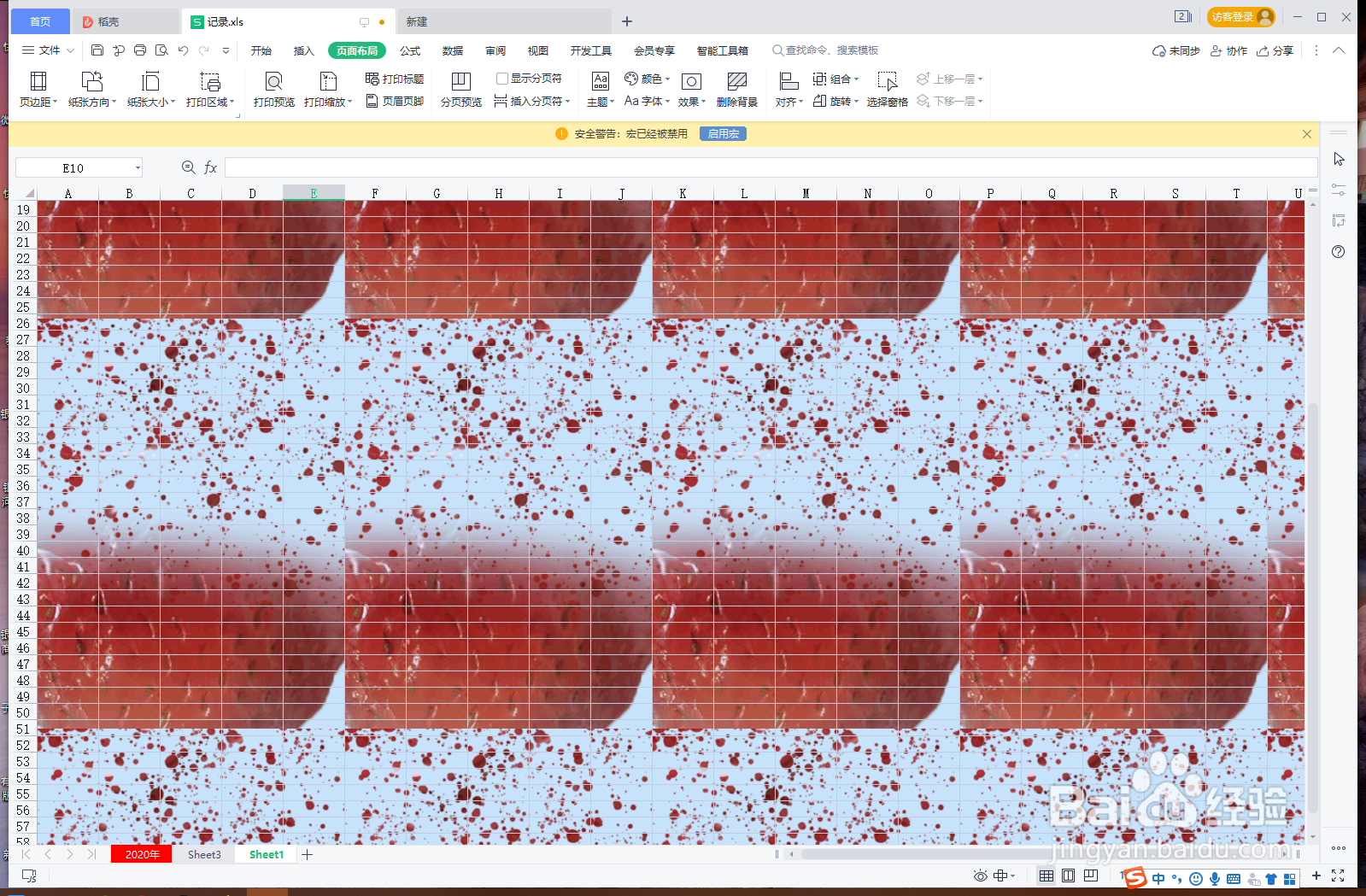
Task: Click the enable macros button
Action: (x=723, y=133)
